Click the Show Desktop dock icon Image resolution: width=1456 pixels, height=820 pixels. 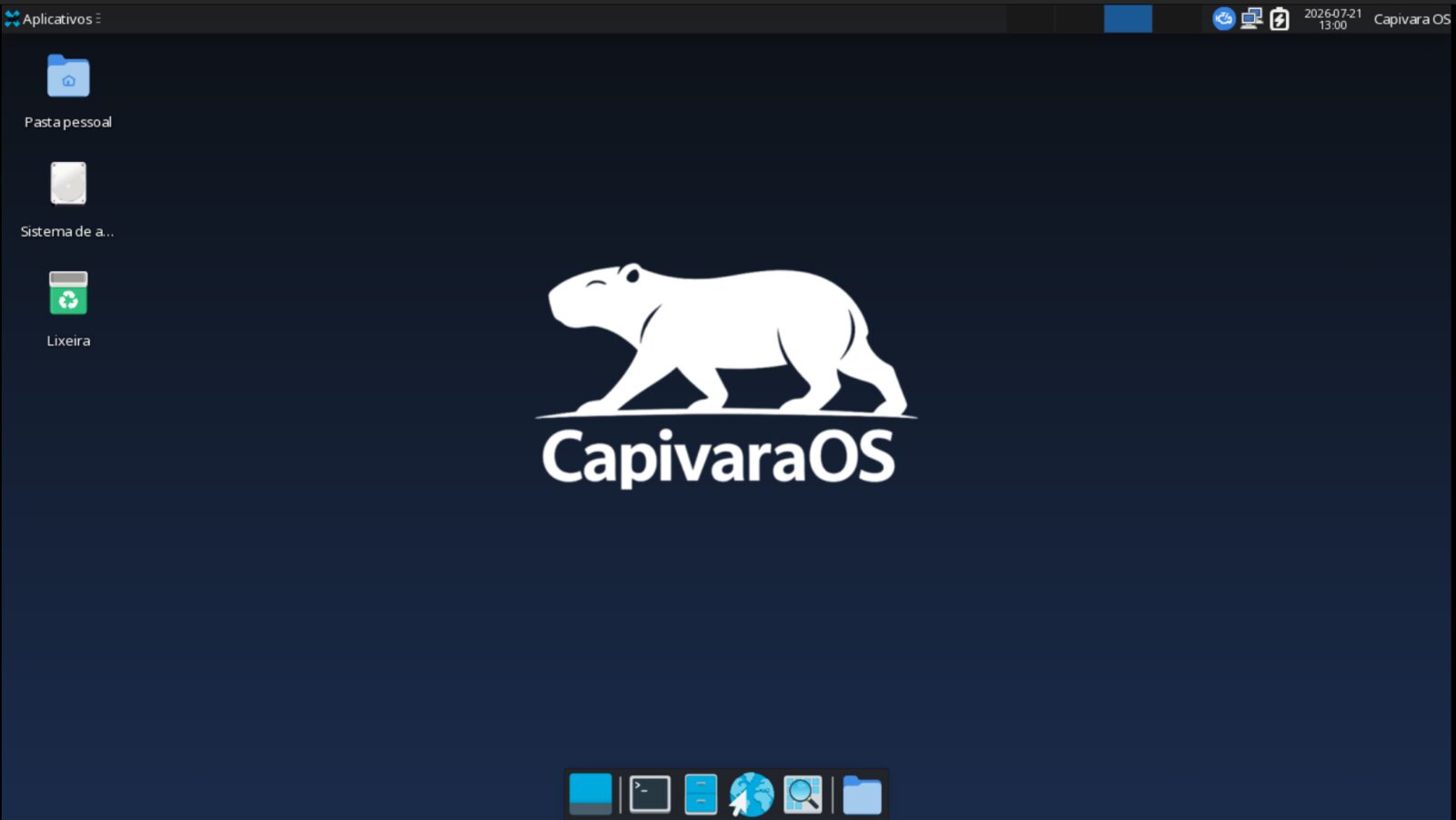tap(591, 794)
